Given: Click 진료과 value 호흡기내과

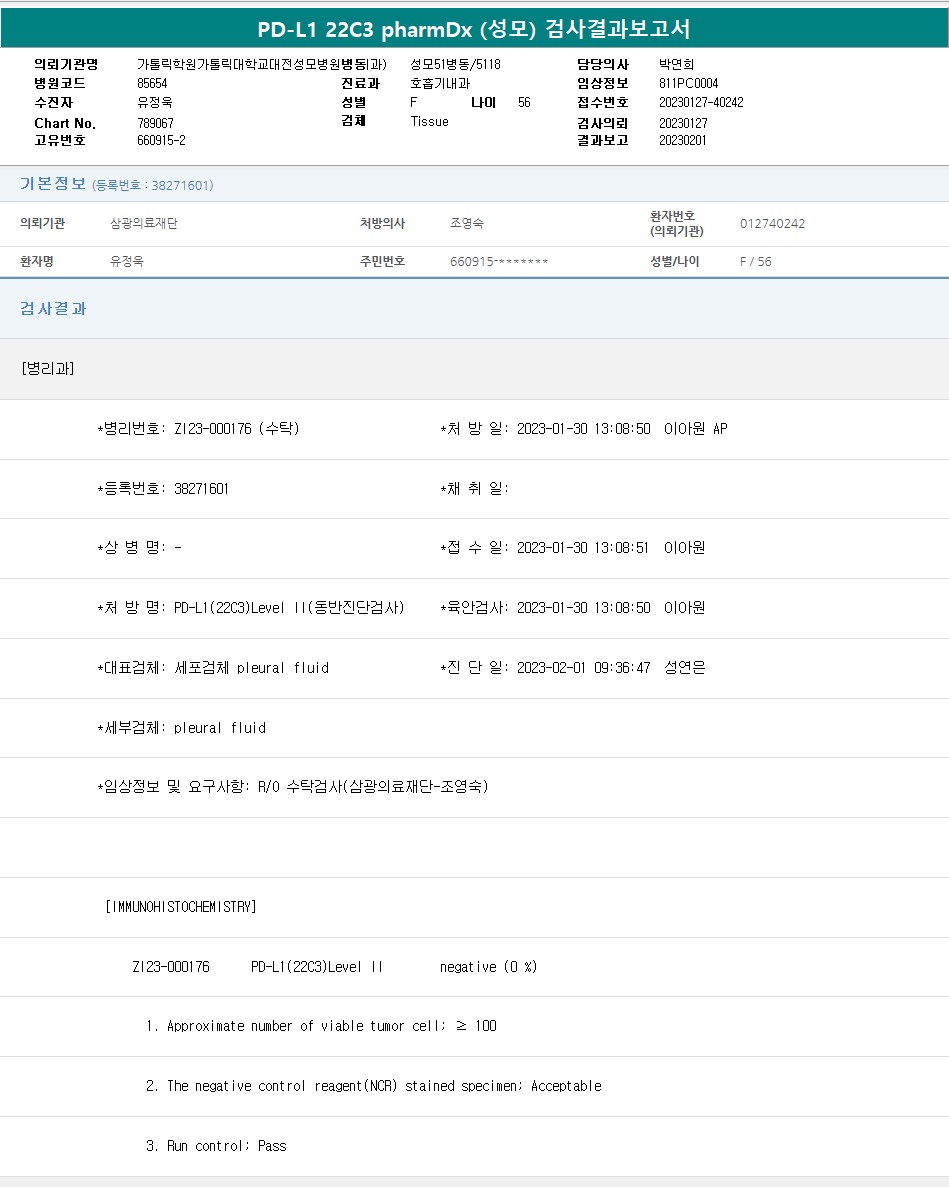Looking at the screenshot, I should pyautogui.click(x=440, y=83).
